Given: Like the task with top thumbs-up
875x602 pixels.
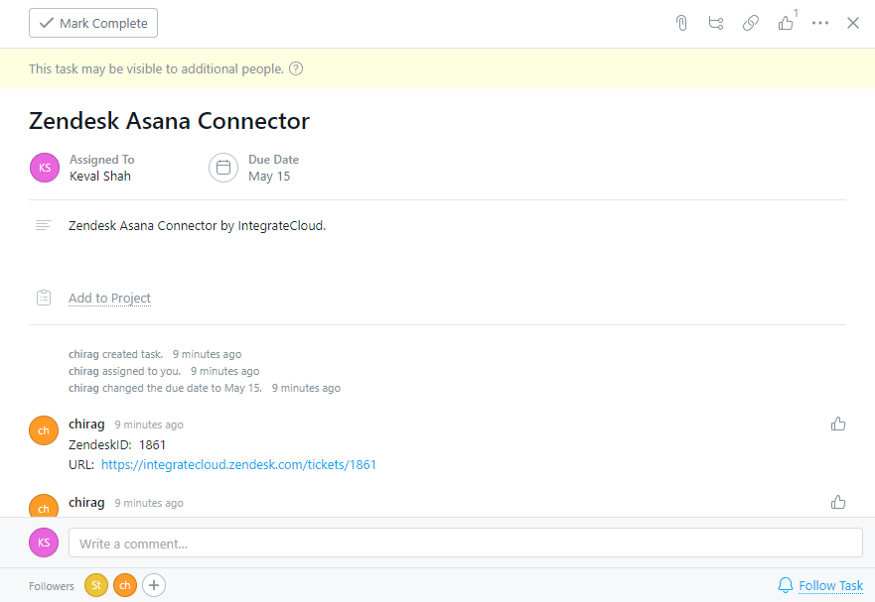Looking at the screenshot, I should (x=785, y=23).
